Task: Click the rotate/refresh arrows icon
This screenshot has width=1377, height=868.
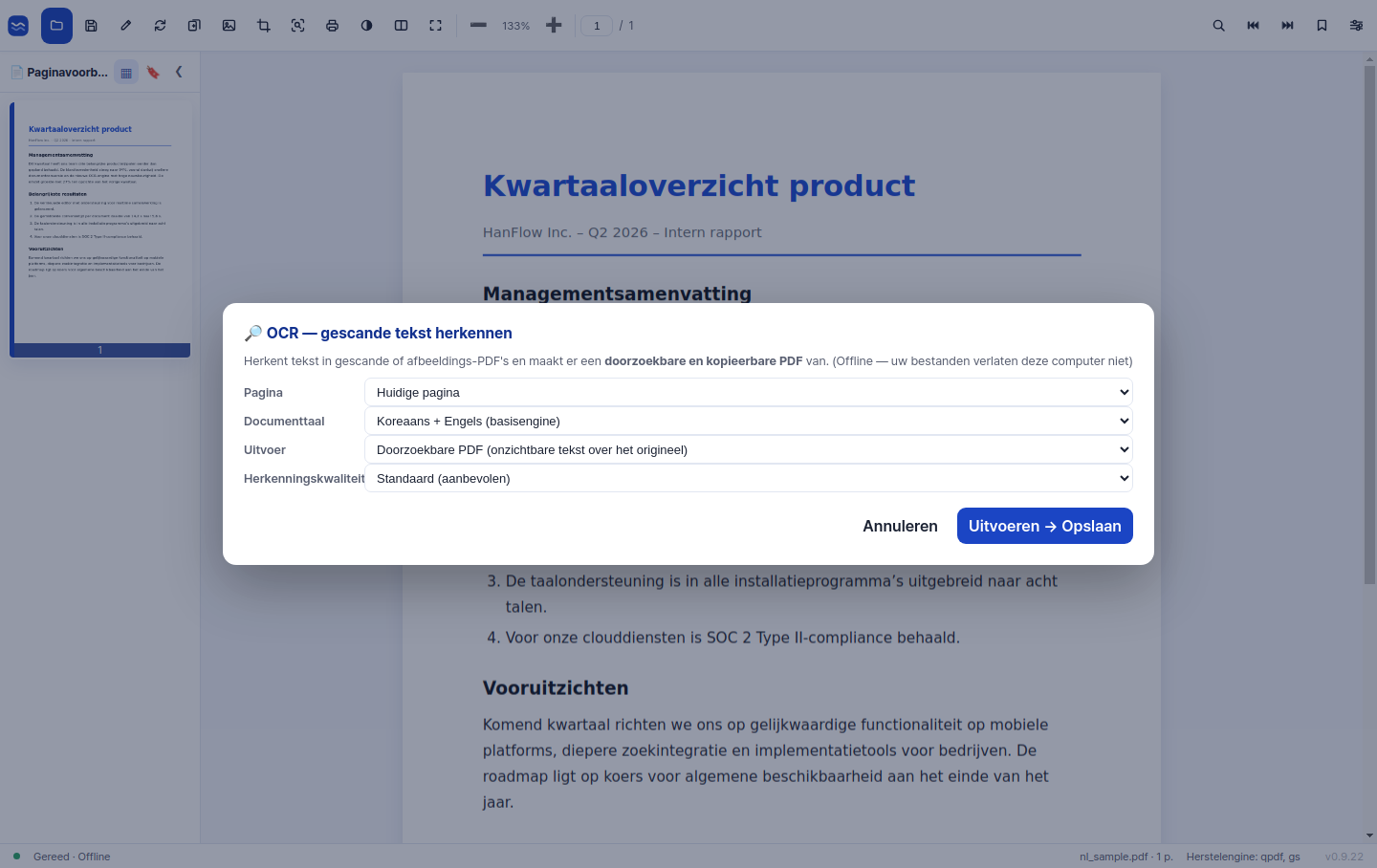Action: [x=160, y=26]
